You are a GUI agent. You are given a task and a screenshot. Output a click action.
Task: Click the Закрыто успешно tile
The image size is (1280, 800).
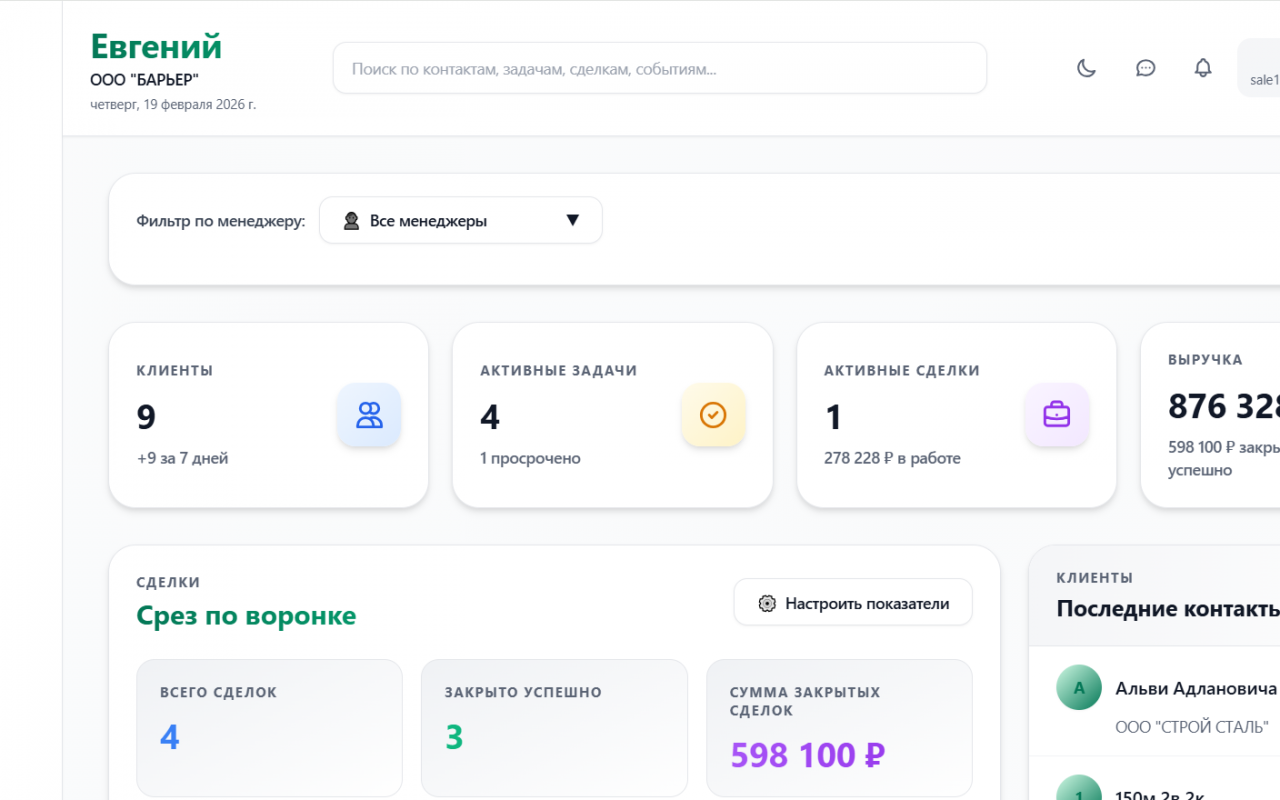click(554, 728)
